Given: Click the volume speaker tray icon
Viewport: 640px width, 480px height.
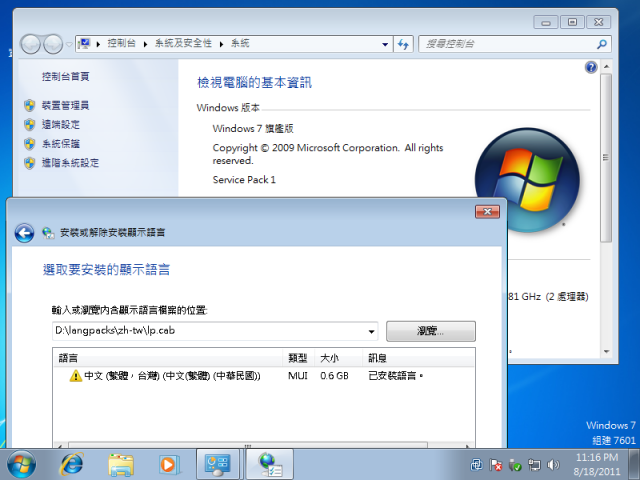Looking at the screenshot, I should 553,465.
